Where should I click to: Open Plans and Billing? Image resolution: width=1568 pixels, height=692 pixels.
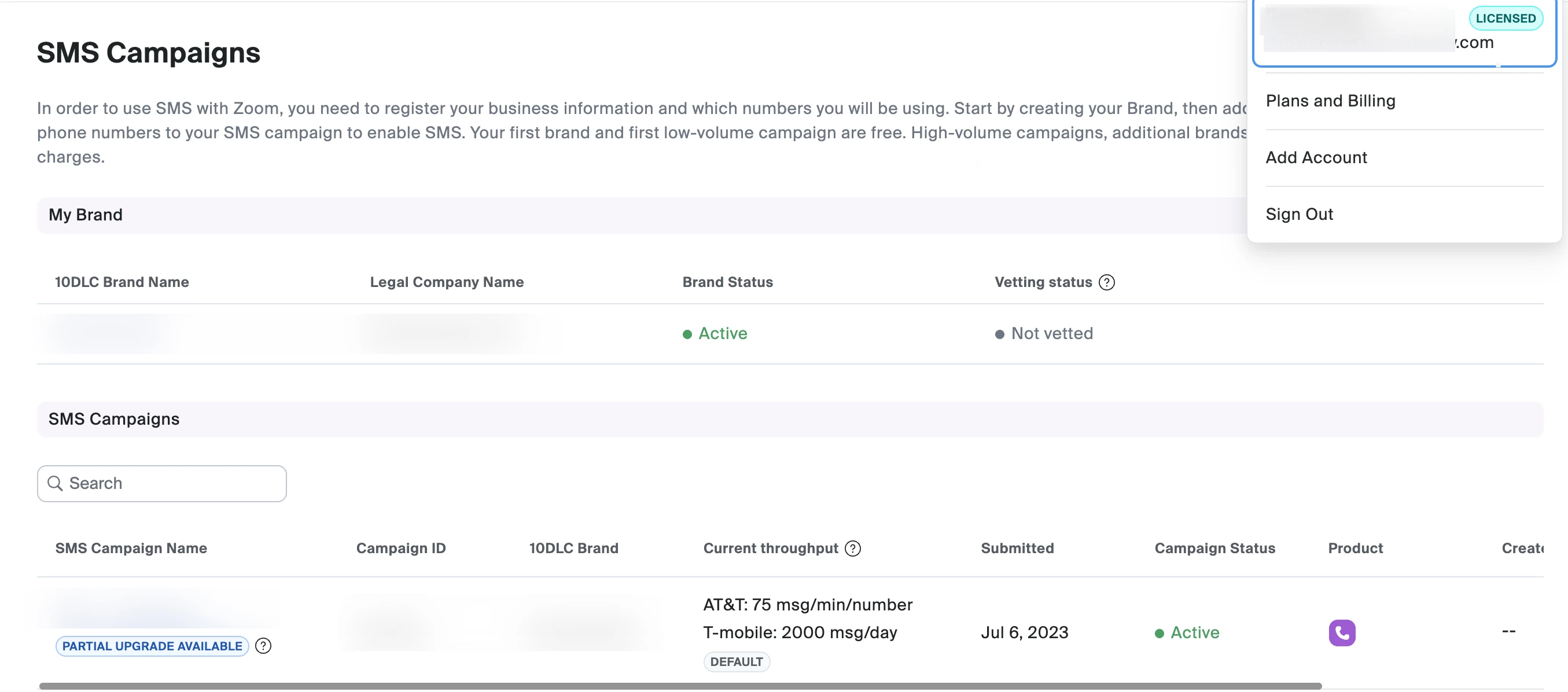1330,101
